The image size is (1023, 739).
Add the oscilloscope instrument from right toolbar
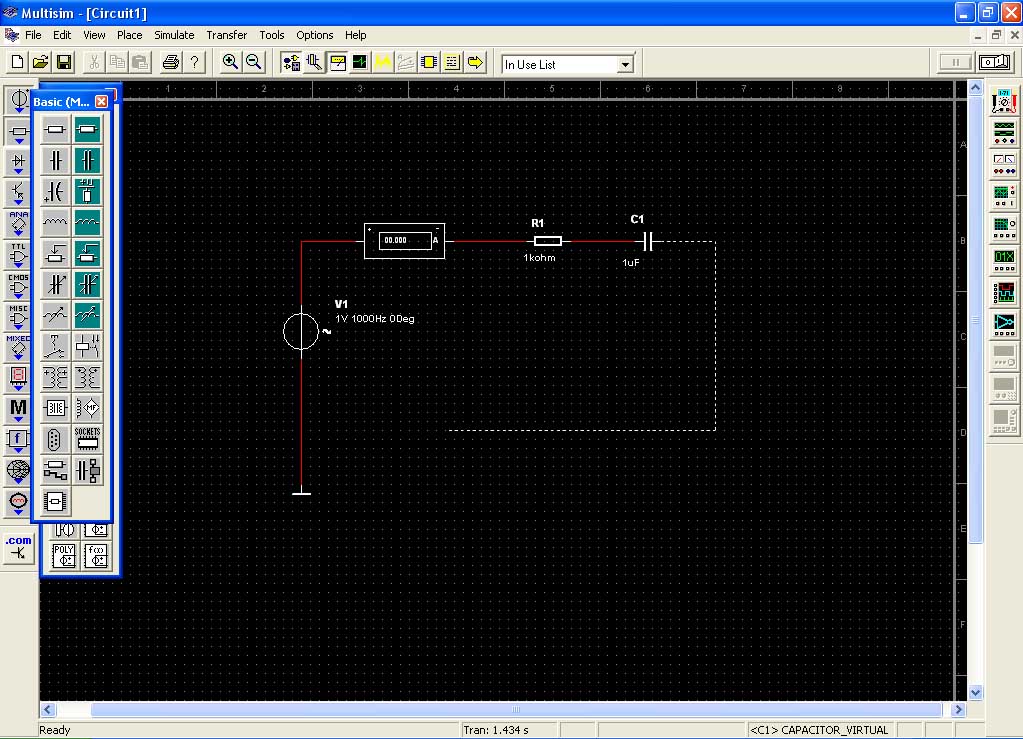(x=1004, y=195)
